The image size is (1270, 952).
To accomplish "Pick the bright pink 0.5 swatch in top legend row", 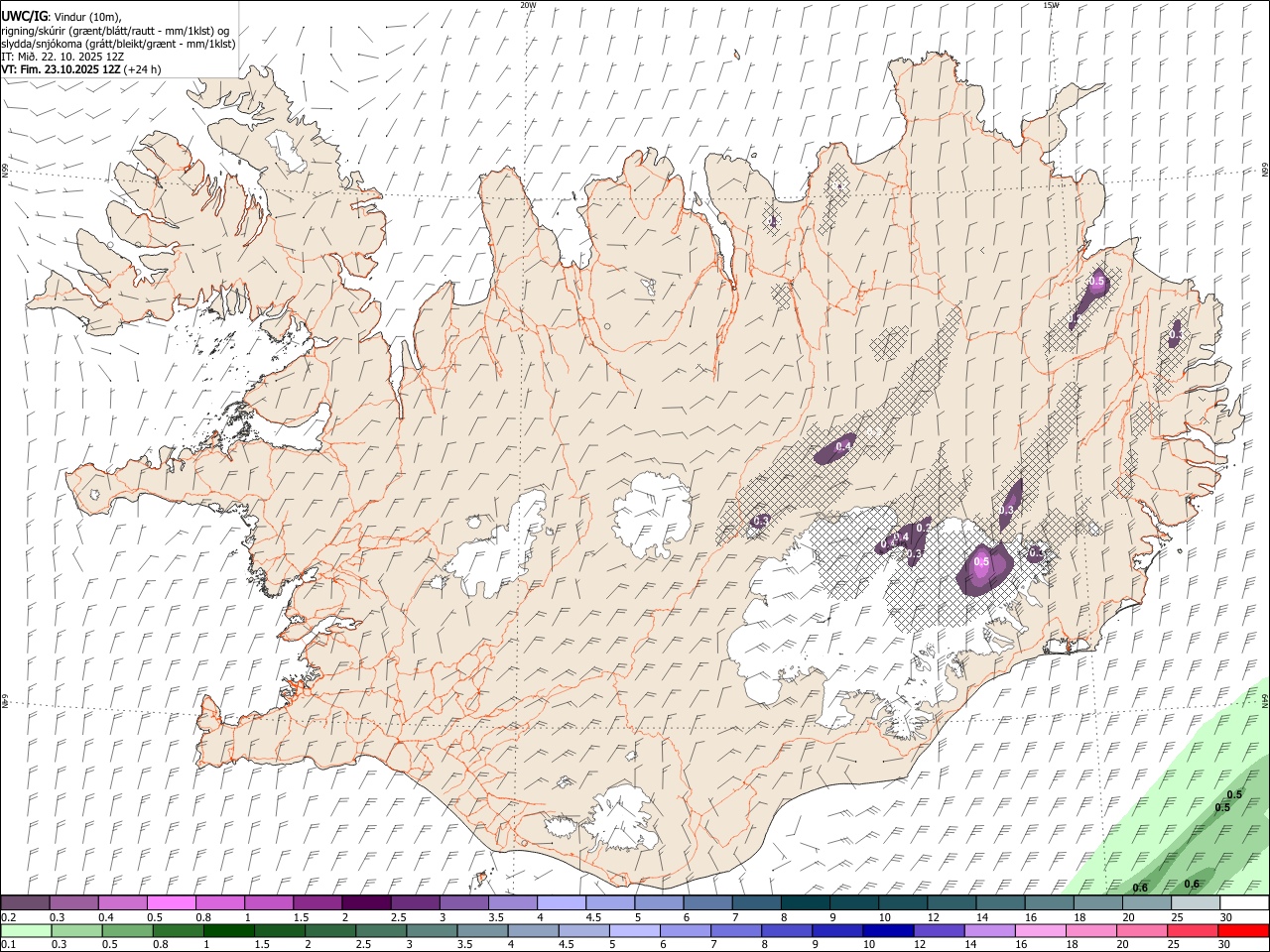I will (x=171, y=903).
